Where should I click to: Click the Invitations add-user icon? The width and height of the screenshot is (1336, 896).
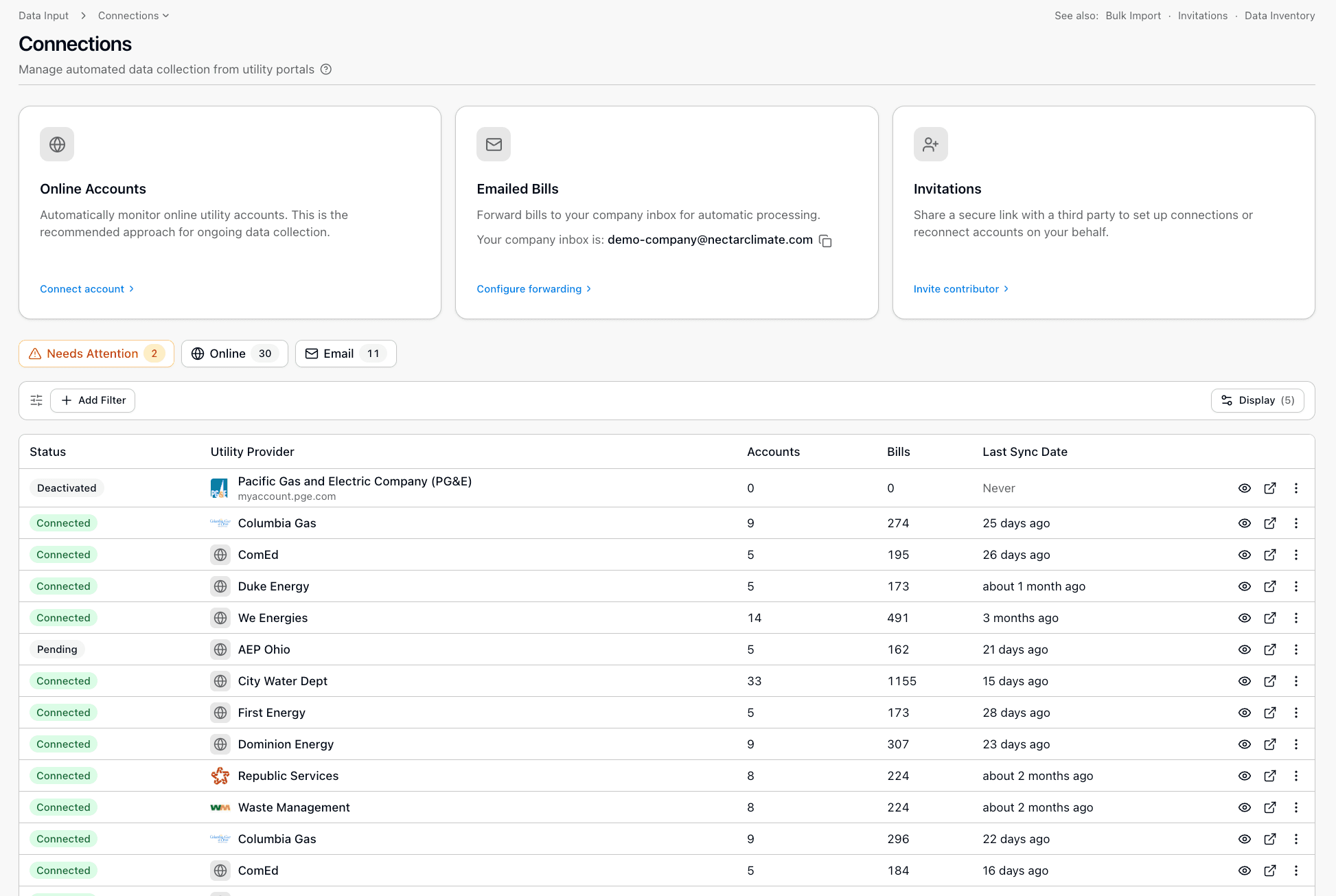(x=930, y=144)
